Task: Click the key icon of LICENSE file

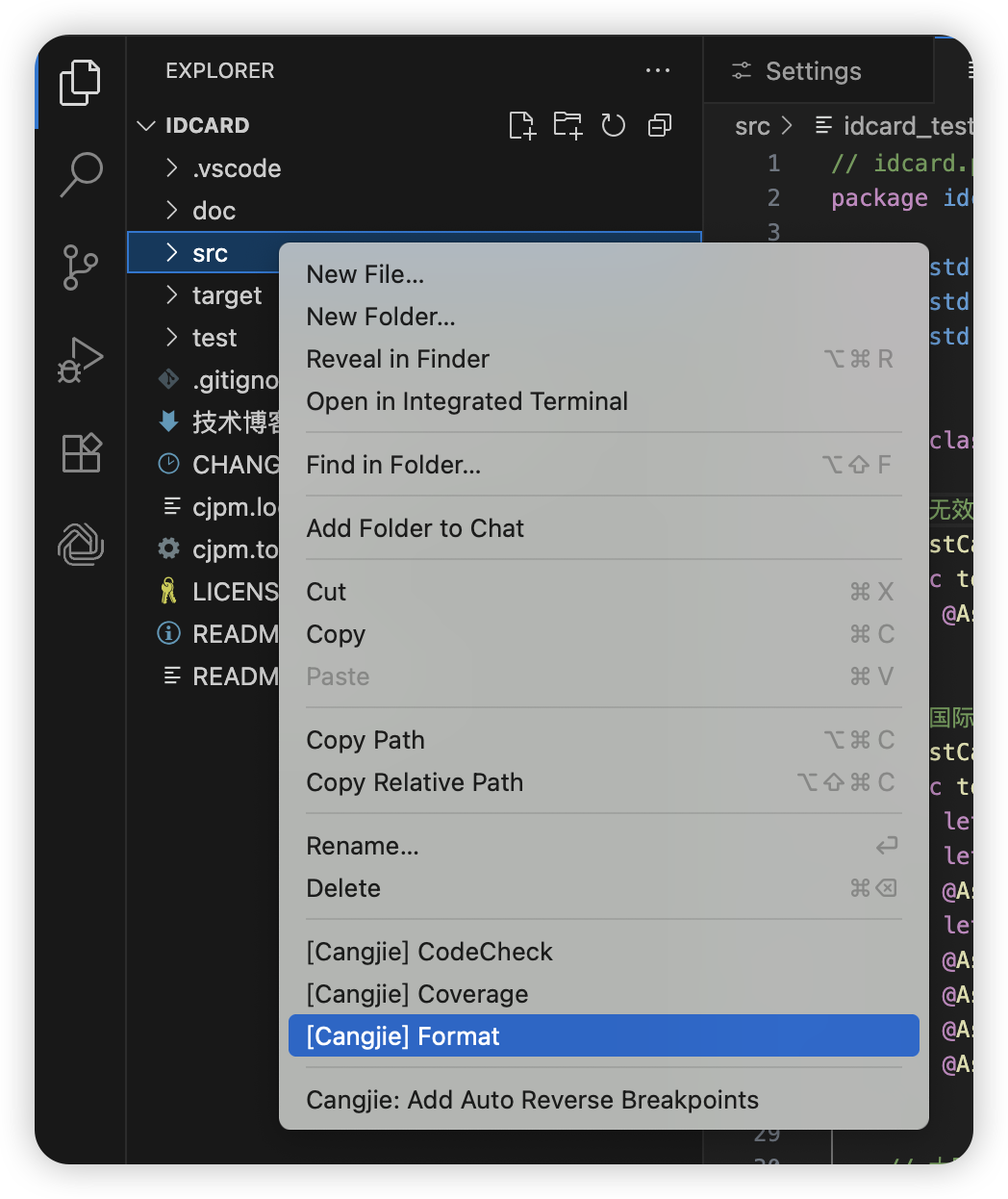Action: (x=168, y=591)
